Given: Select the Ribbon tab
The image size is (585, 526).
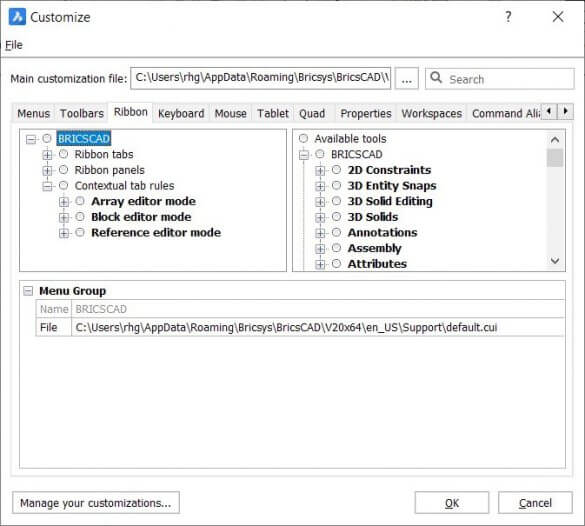Looking at the screenshot, I should [131, 112].
